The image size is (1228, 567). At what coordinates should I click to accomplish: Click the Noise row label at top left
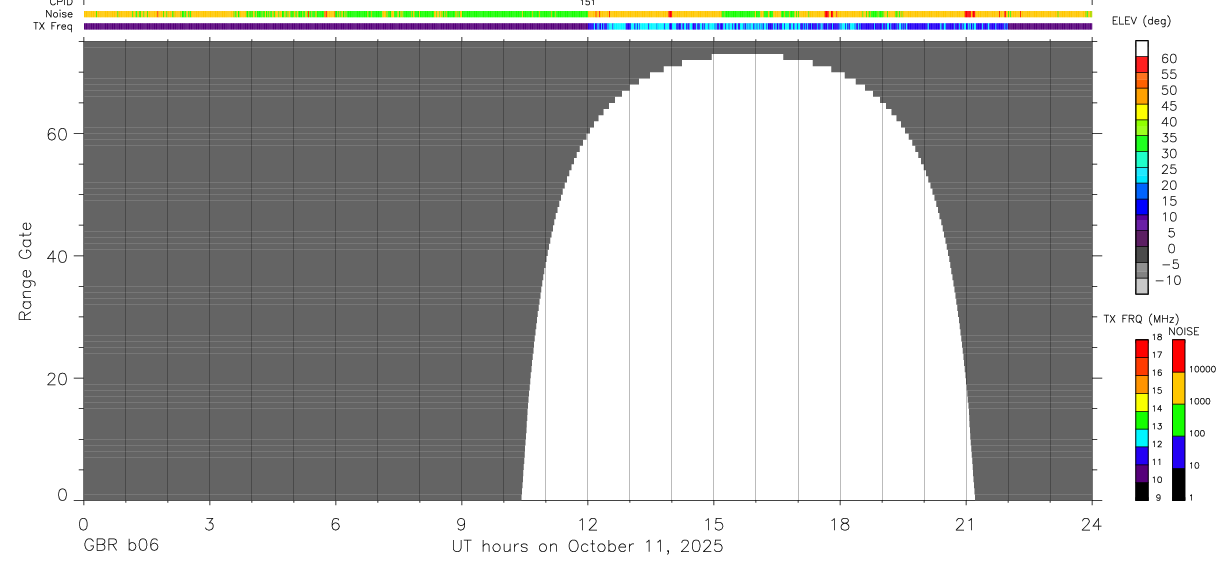pos(59,14)
